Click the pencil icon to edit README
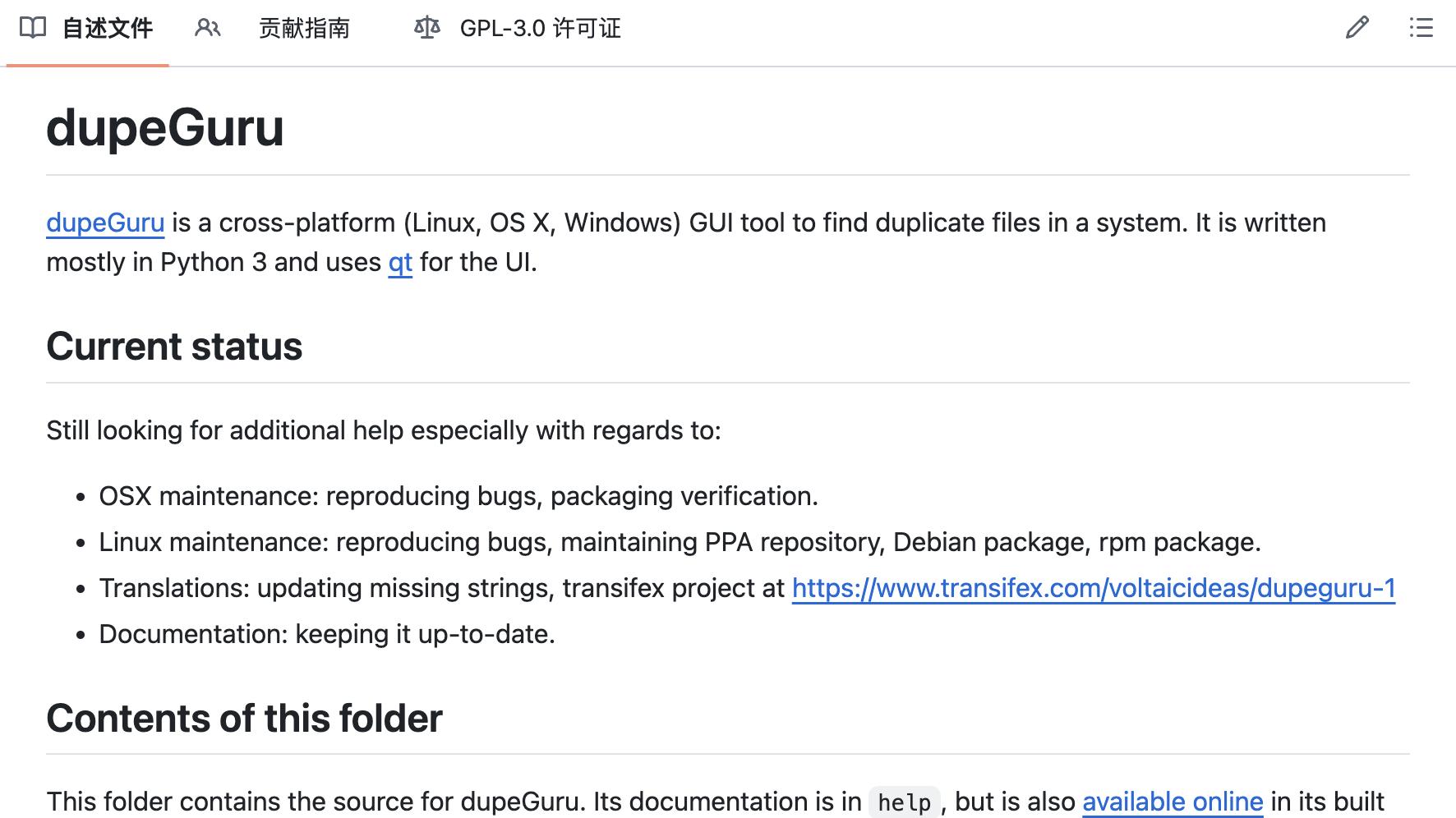Viewport: 1456px width, 818px height. click(x=1357, y=28)
